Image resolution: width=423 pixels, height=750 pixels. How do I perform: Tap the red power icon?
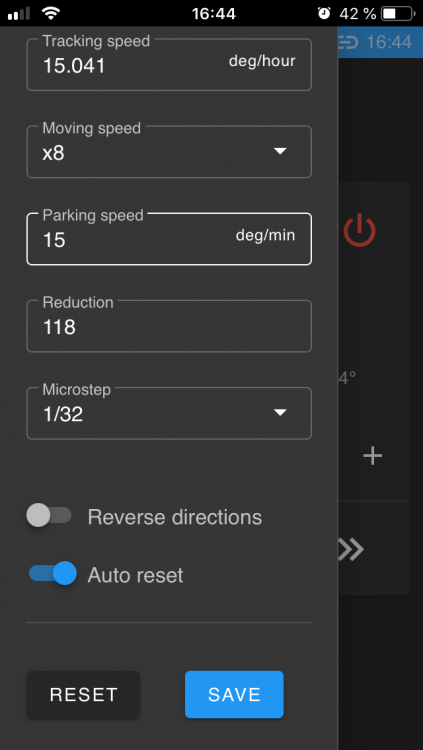(359, 231)
